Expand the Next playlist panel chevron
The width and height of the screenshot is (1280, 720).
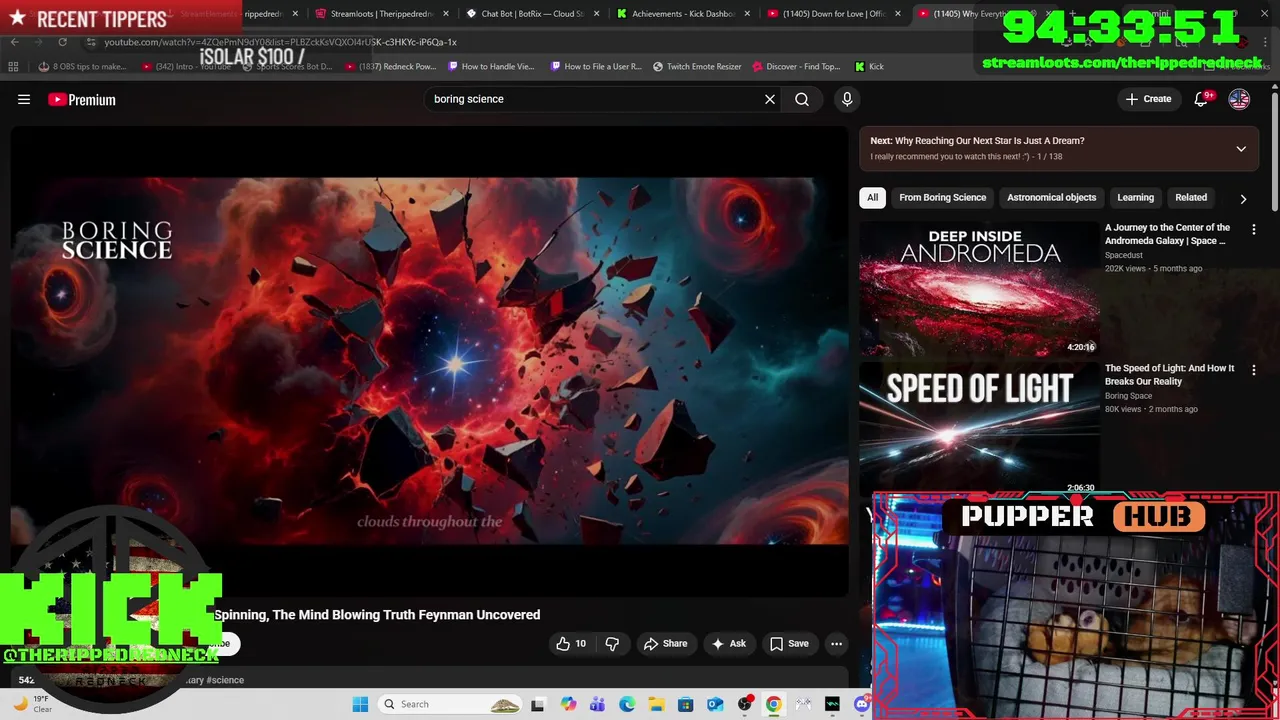pyautogui.click(x=1241, y=149)
